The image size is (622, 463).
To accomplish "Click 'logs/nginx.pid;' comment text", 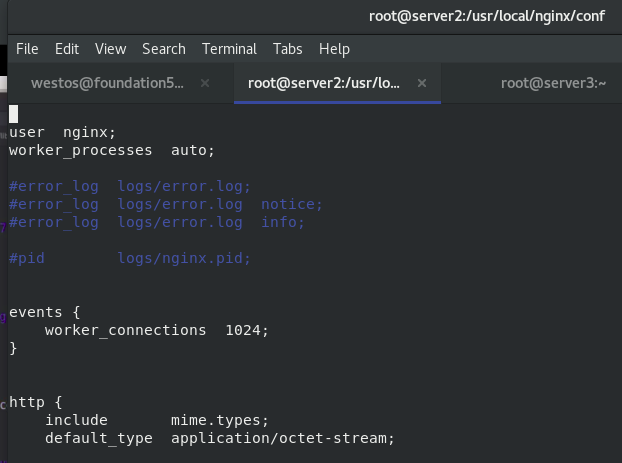I will pos(184,259).
